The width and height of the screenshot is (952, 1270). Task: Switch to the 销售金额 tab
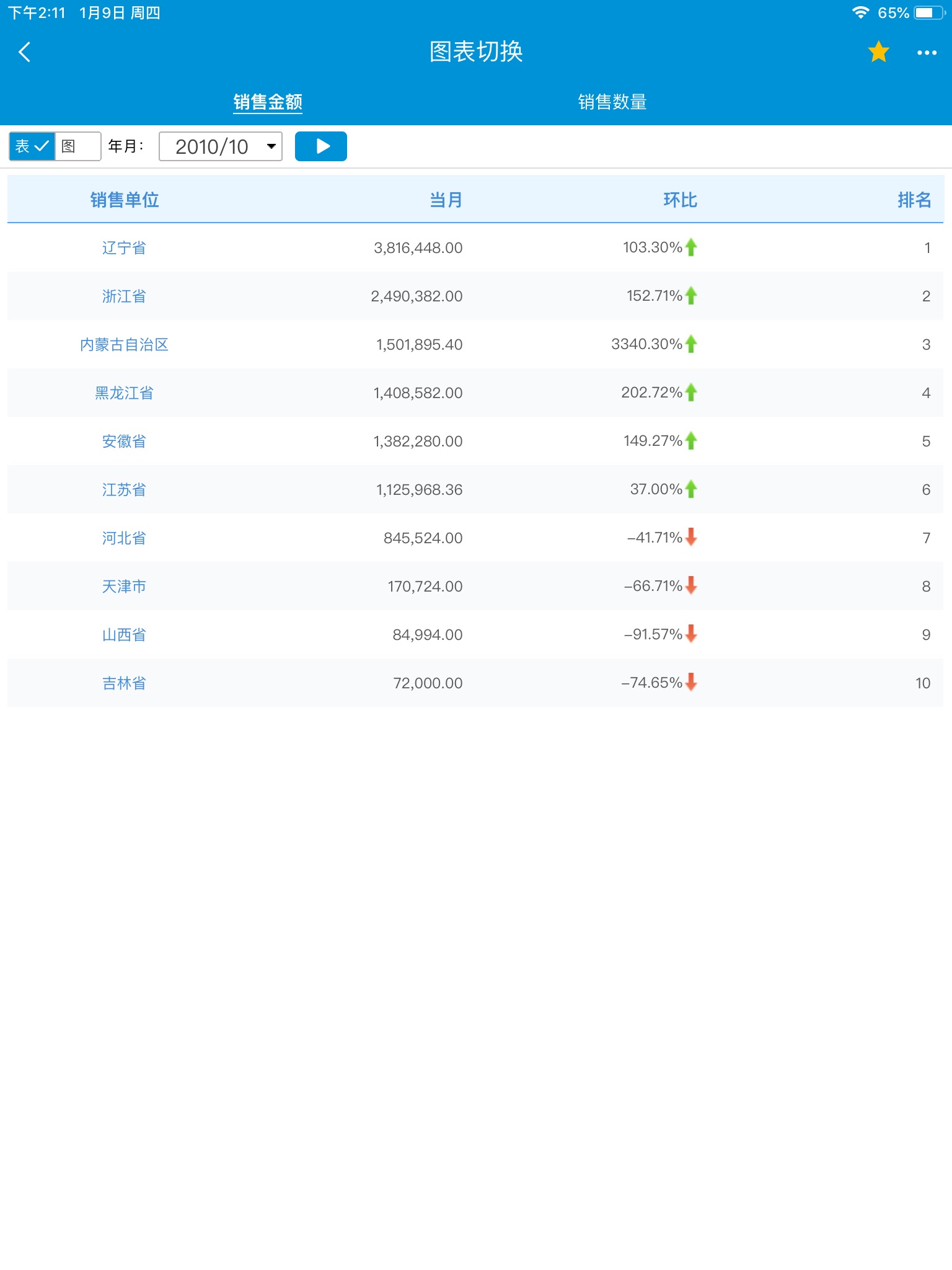click(268, 102)
